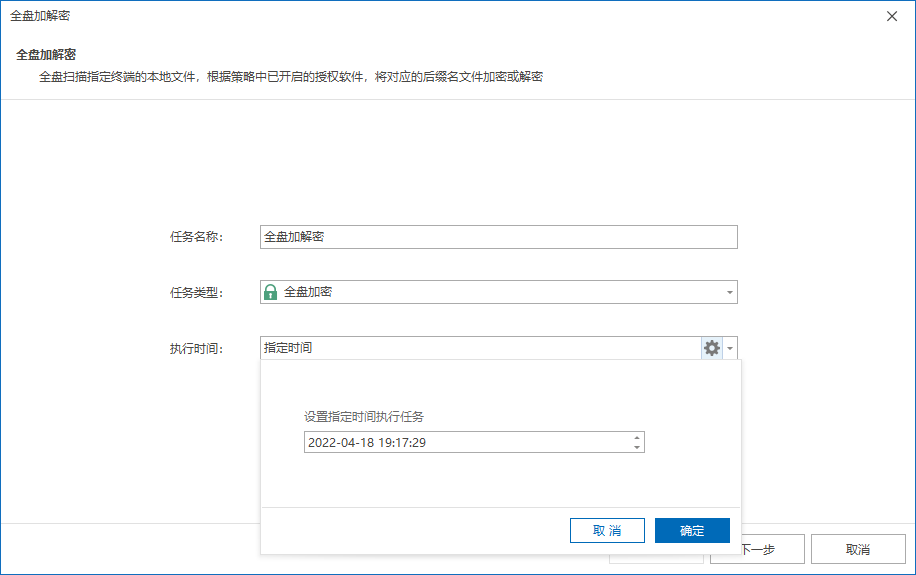Click the 指定时间 combo box text
The width and height of the screenshot is (916, 575).
[x=288, y=348]
